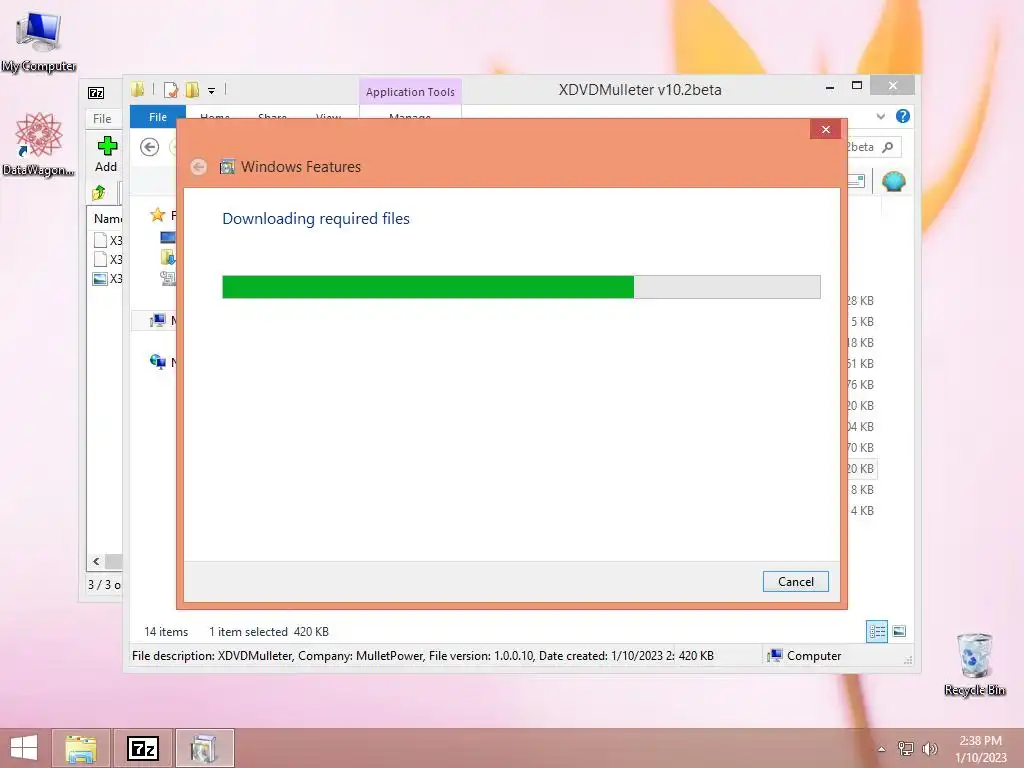Open the DataWagon desktop shortcut
Image resolution: width=1024 pixels, height=768 pixels.
[x=39, y=143]
